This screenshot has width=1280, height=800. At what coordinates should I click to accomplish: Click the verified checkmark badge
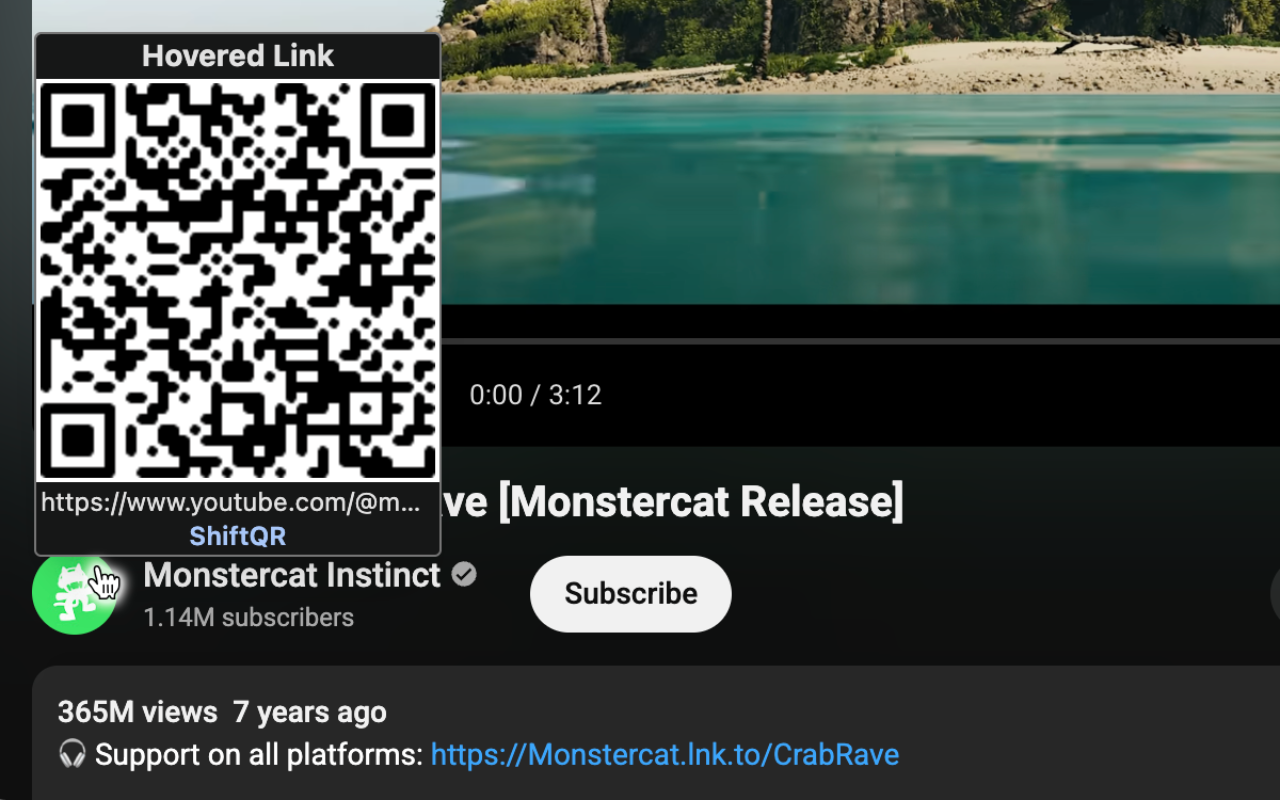[463, 575]
